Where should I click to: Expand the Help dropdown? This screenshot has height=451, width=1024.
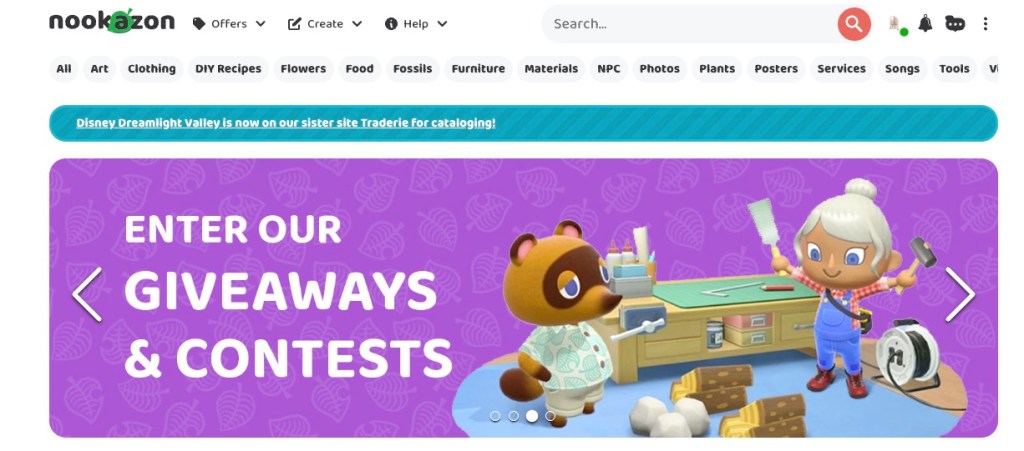point(416,23)
